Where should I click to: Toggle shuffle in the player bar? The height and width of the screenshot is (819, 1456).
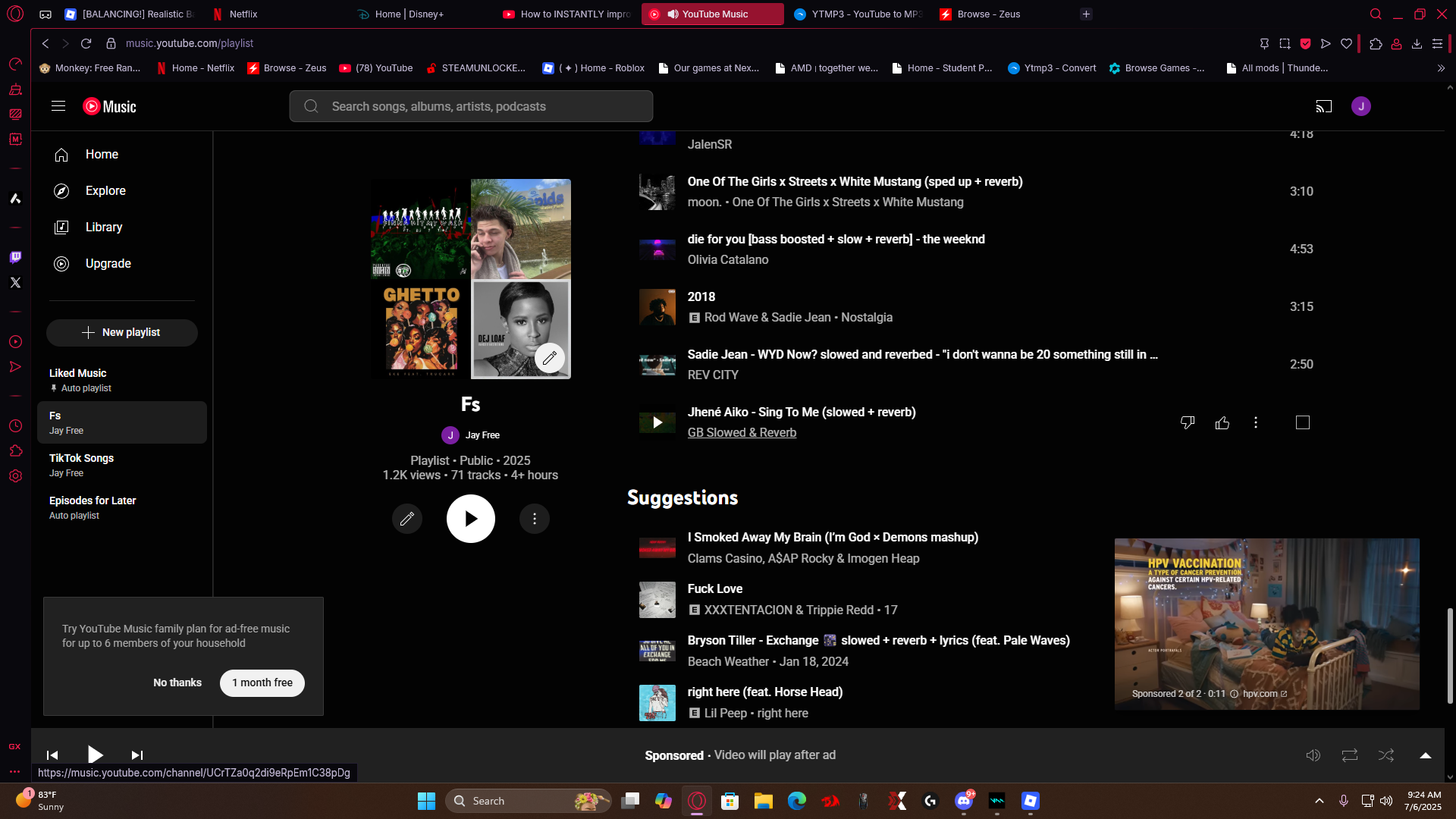tap(1386, 755)
